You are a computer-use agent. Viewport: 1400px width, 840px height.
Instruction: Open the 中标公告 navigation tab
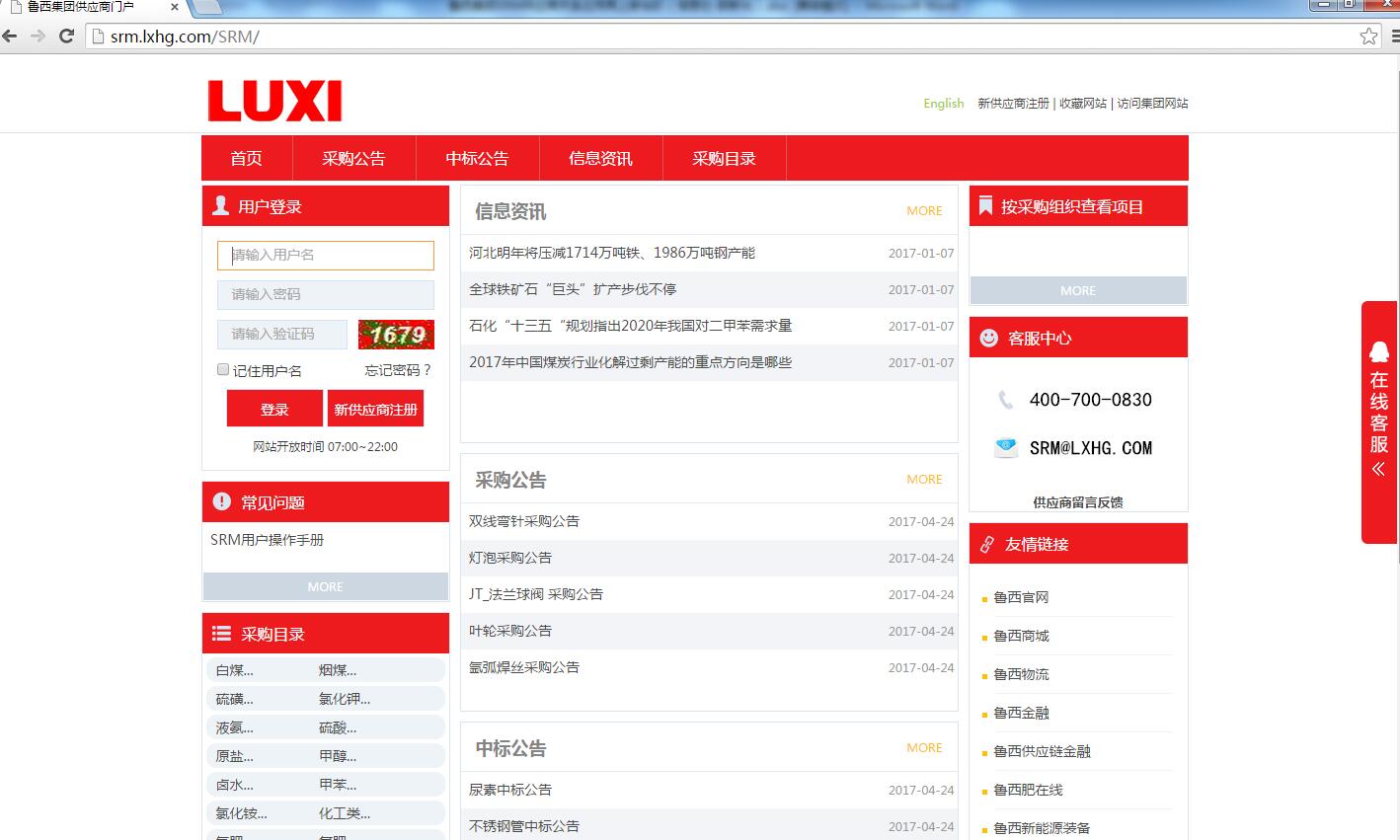pos(477,158)
